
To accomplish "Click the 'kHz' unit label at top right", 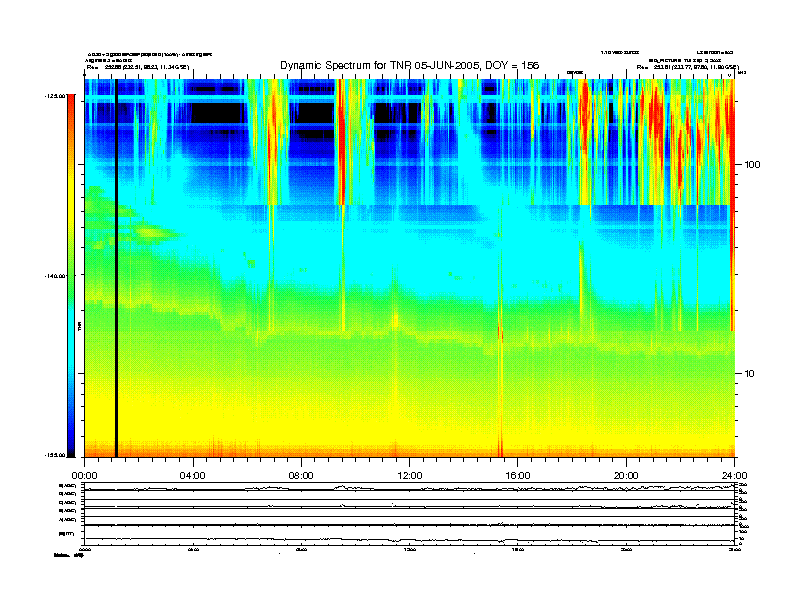I will pyautogui.click(x=741, y=73).
